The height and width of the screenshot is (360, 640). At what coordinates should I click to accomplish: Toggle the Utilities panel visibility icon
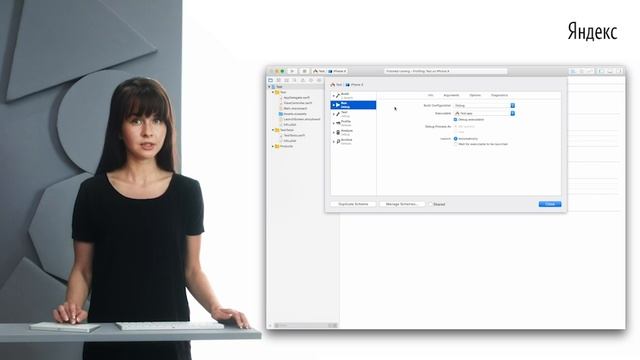619,71
